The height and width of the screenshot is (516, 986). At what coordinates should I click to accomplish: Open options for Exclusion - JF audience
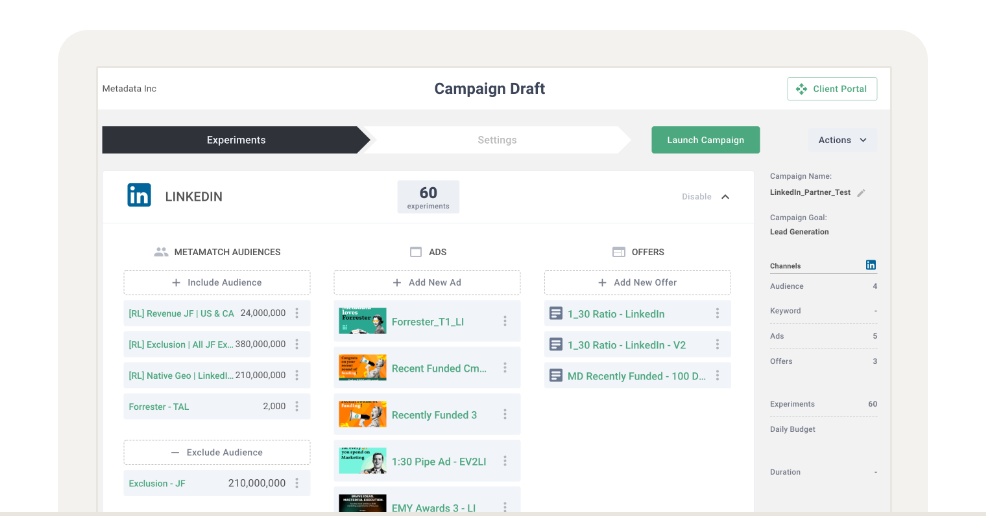click(x=297, y=483)
